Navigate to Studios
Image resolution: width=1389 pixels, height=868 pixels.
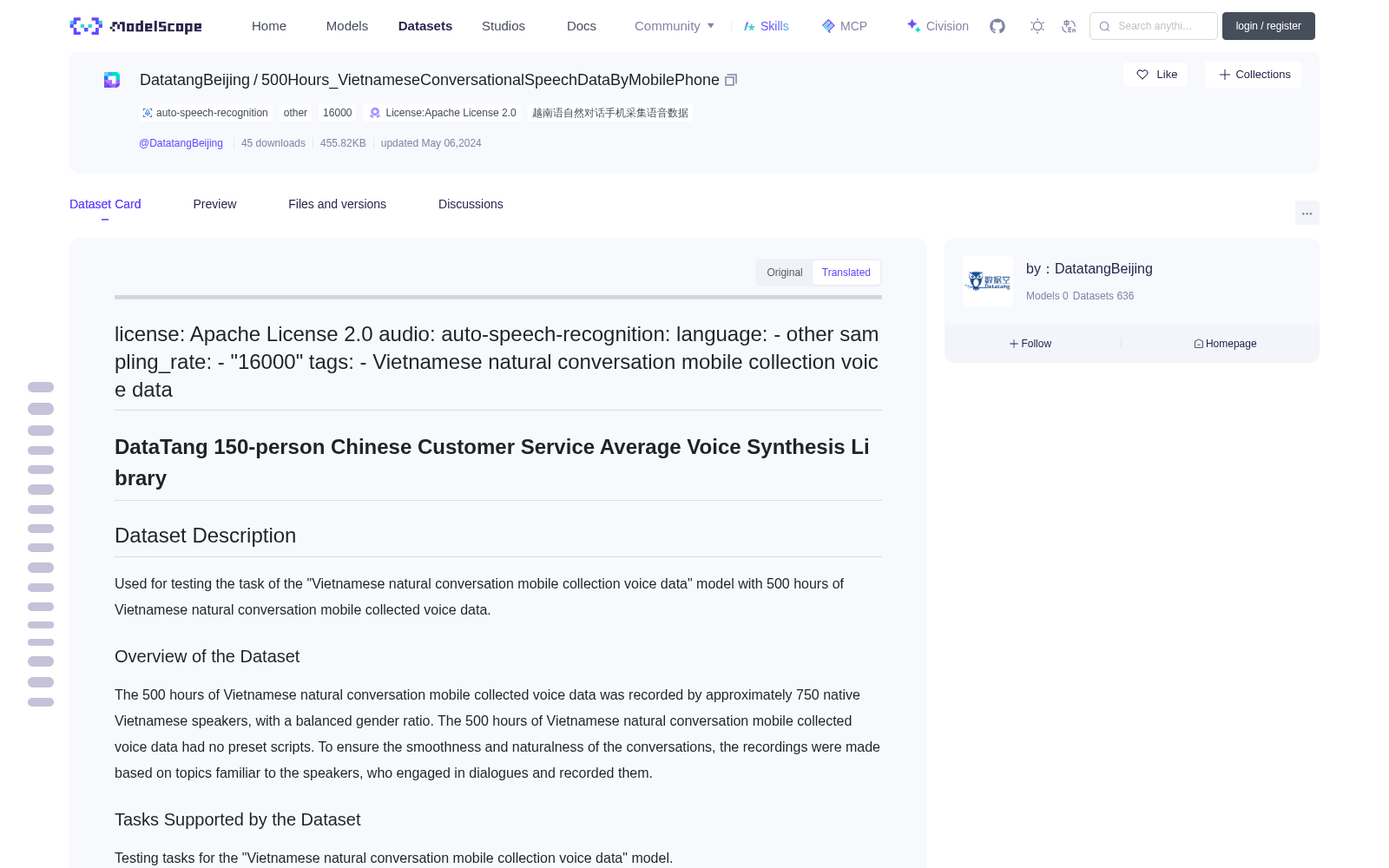[504, 26]
